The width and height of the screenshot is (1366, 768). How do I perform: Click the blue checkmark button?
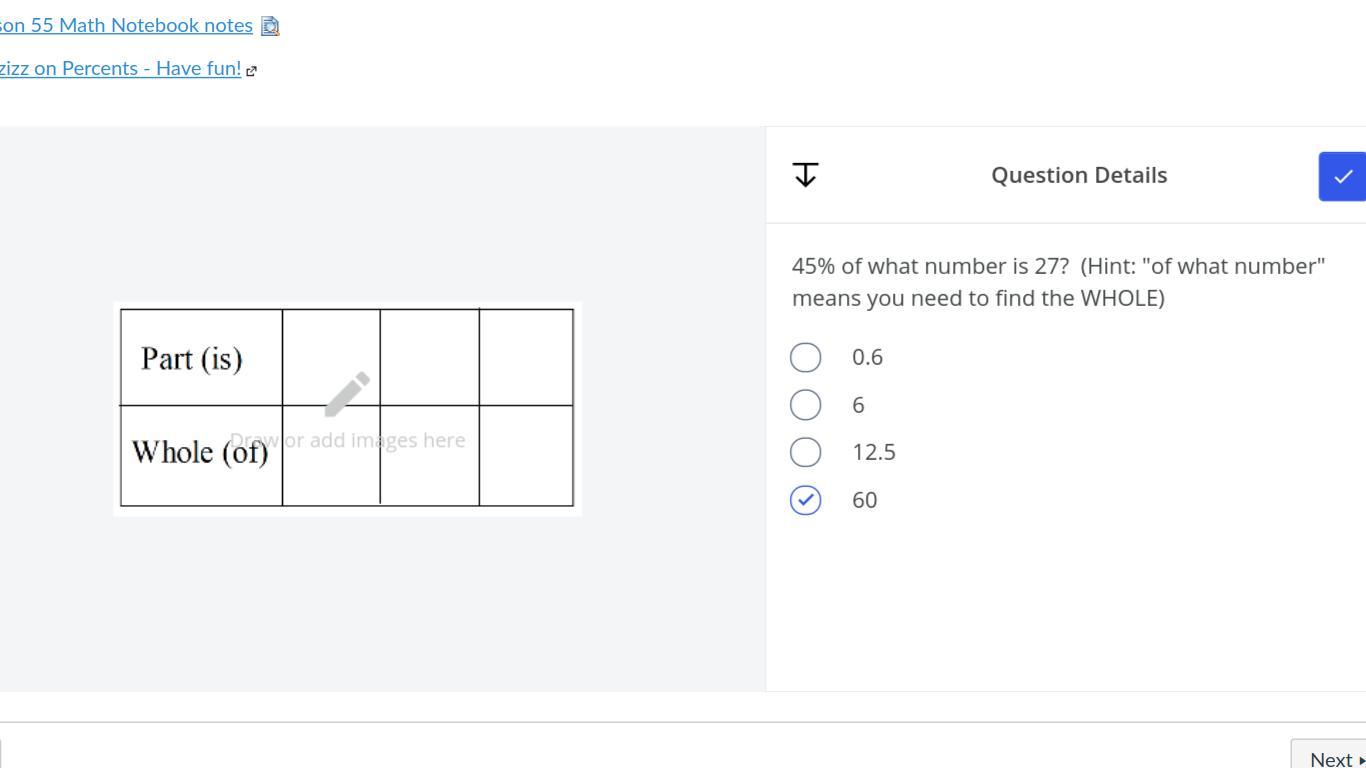tap(1342, 176)
